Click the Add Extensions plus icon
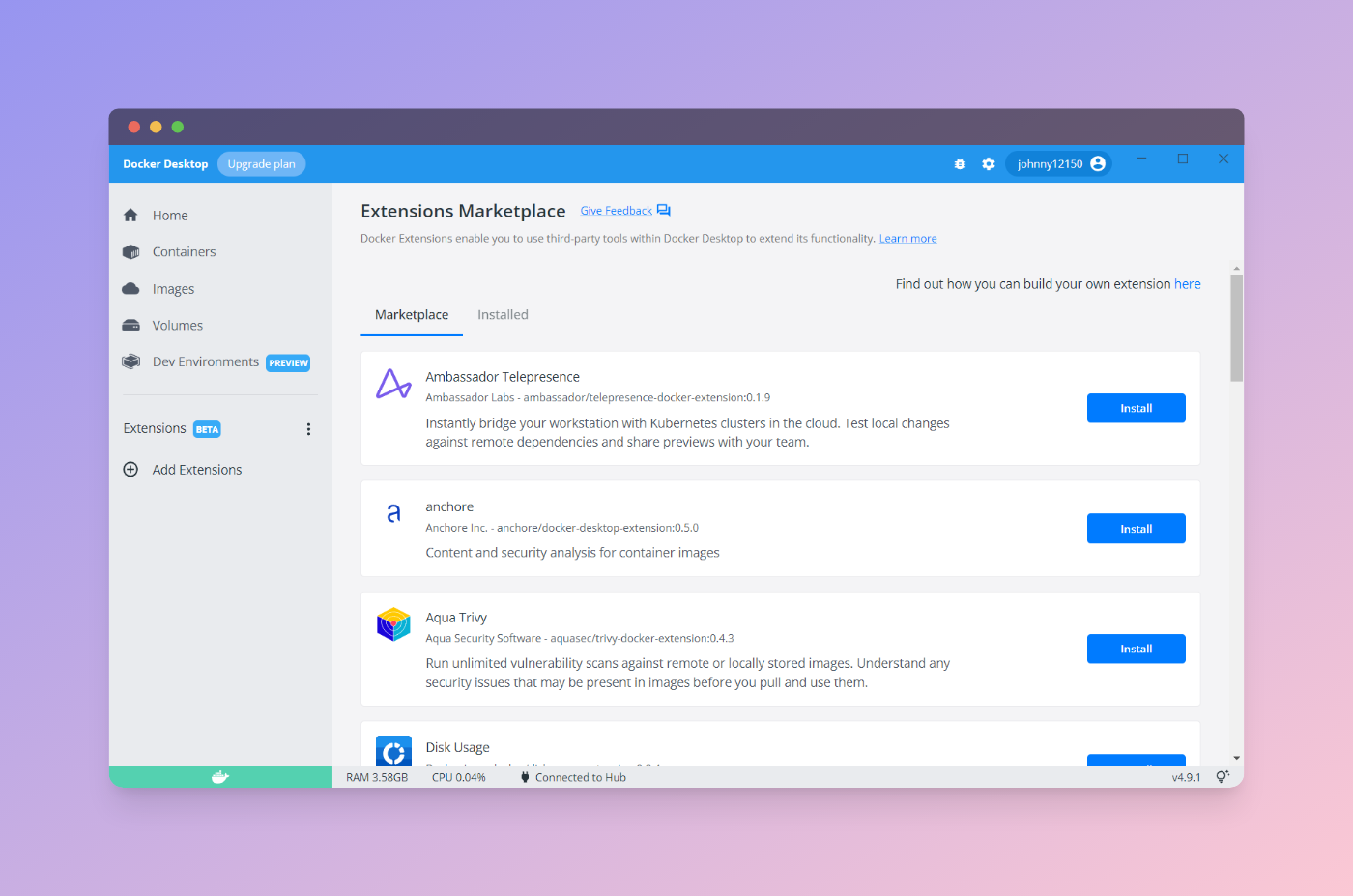The height and width of the screenshot is (896, 1353). [x=130, y=469]
